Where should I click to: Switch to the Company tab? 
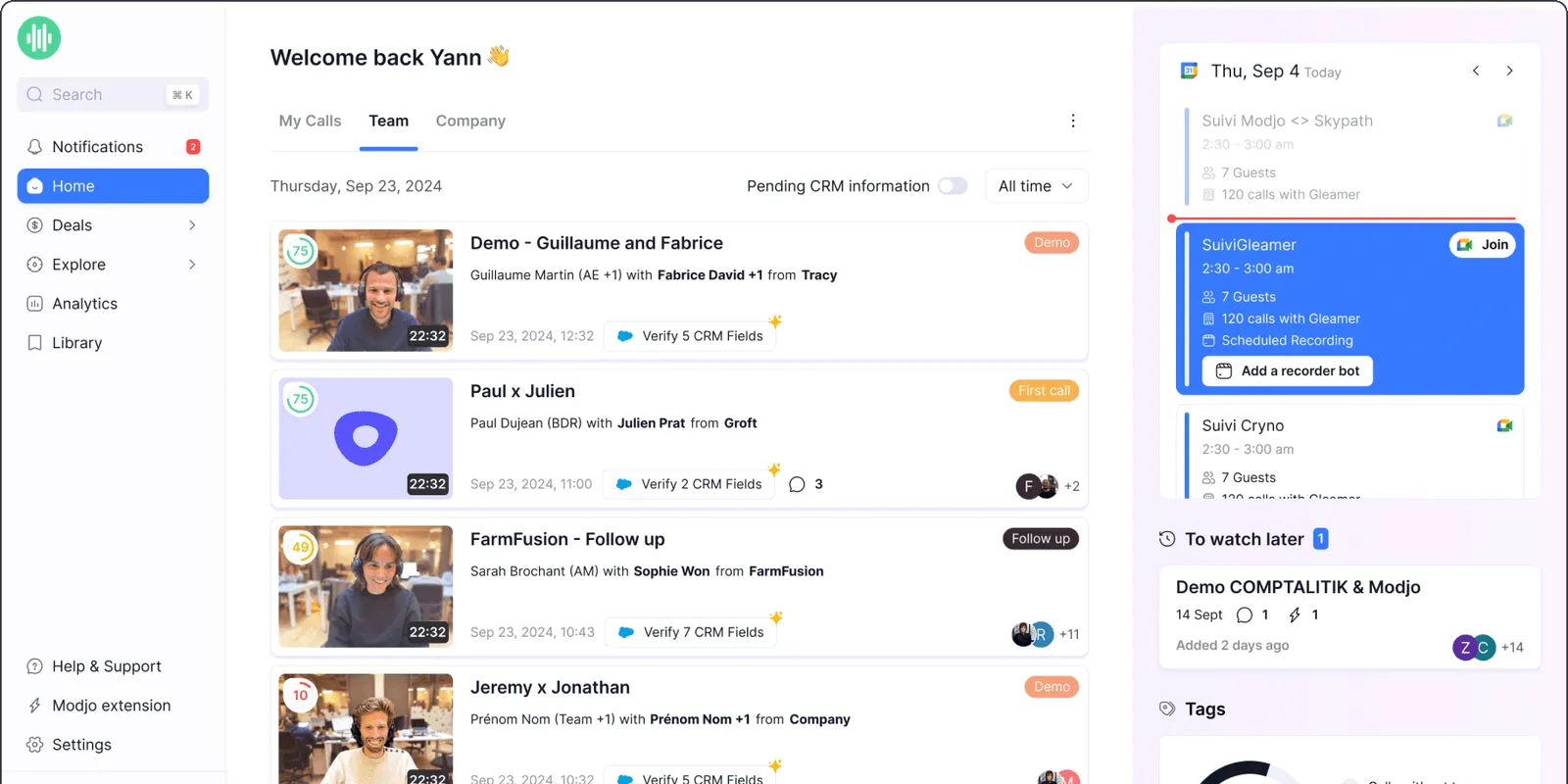click(470, 122)
